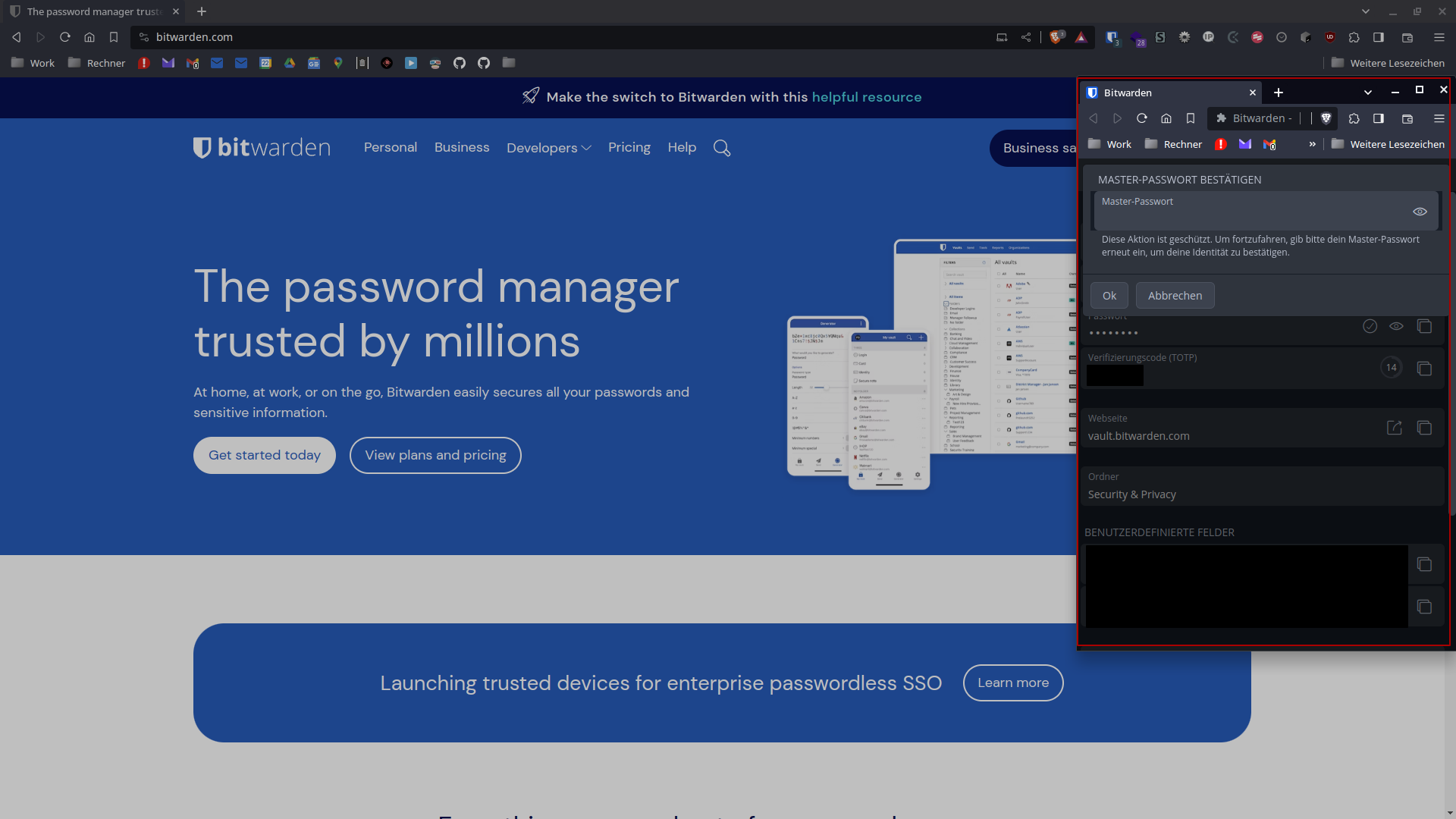Check if the password was exposed via checkmark icon
Image resolution: width=1456 pixels, height=819 pixels.
(x=1370, y=326)
